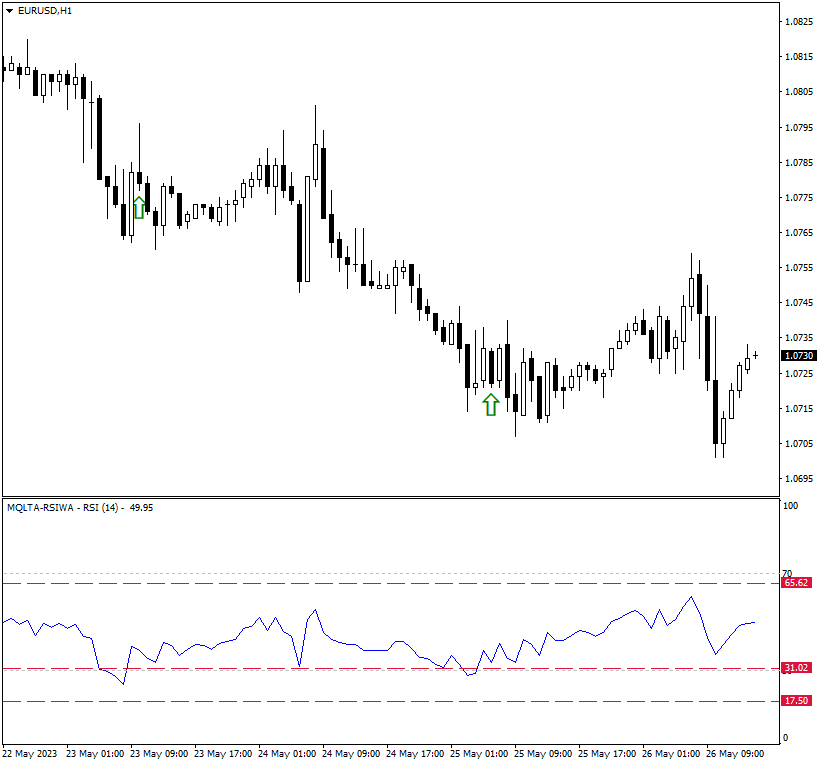Click the 1.0705 price scale label

coord(799,443)
